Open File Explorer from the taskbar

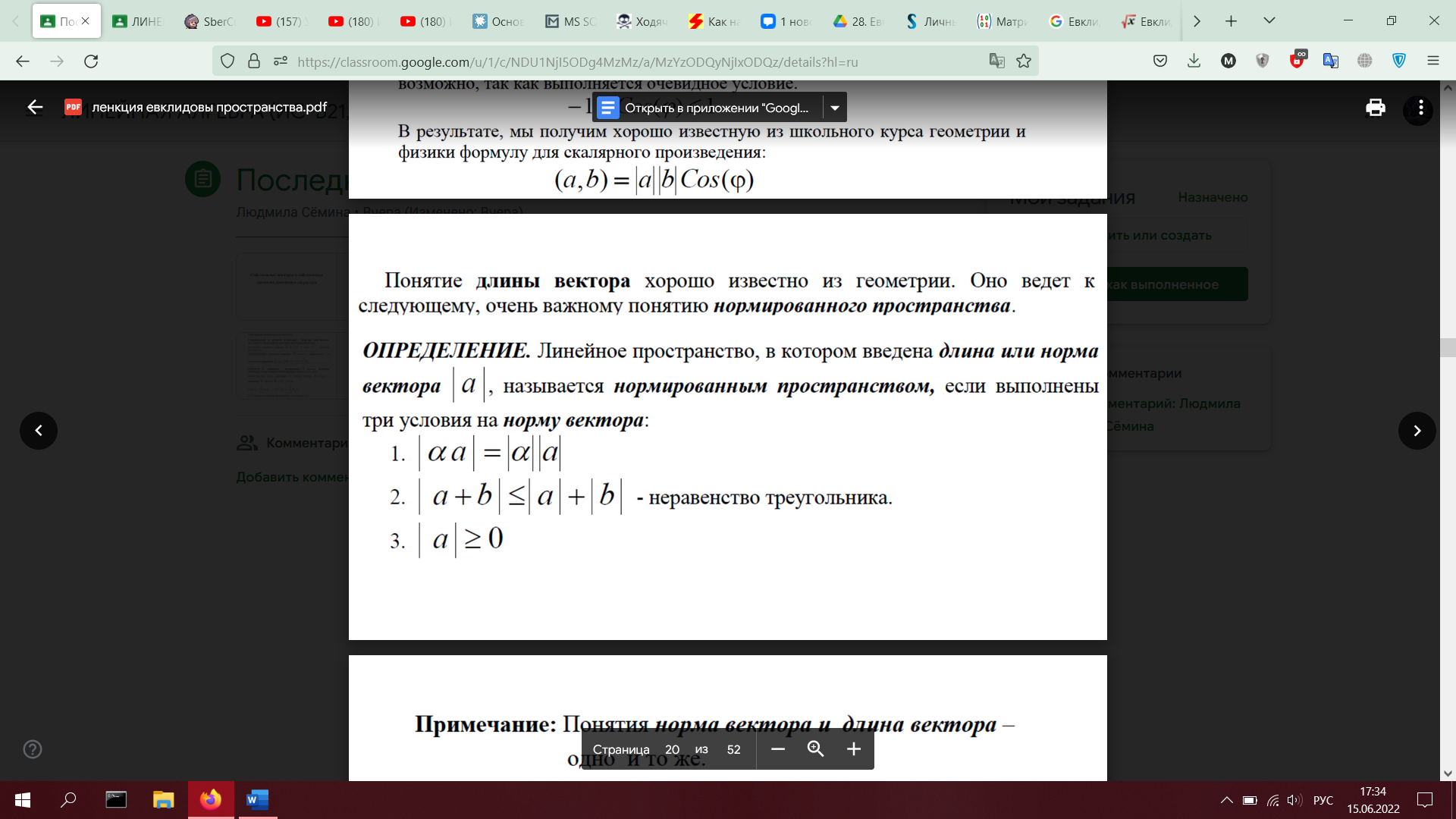coord(163,800)
